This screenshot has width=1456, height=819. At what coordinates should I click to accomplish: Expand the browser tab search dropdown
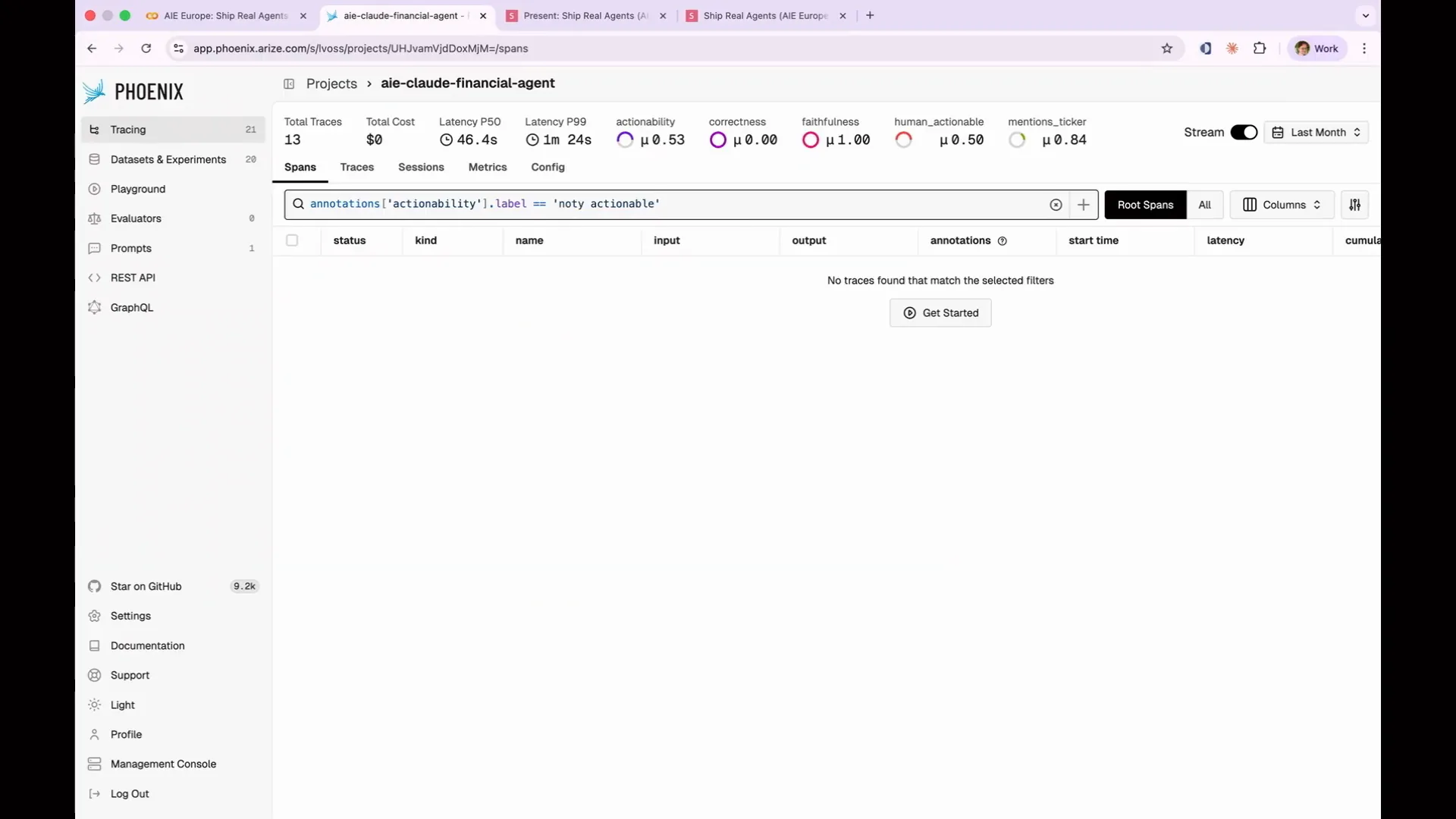1366,15
